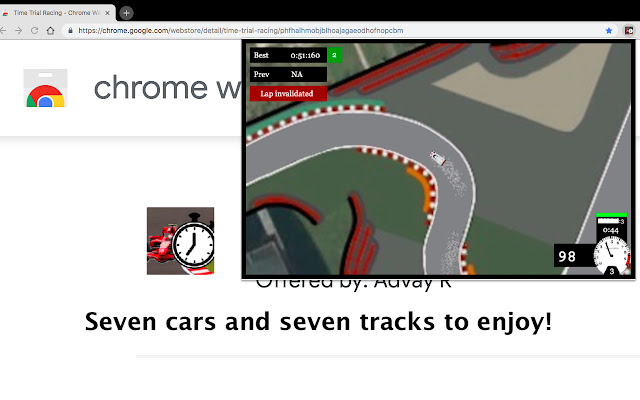Click the Chrome Web Store logo

click(45, 88)
